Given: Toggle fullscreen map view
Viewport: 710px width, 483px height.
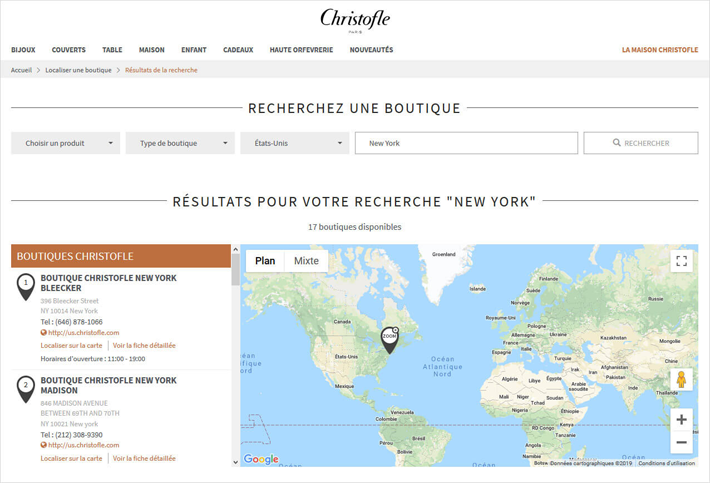Looking at the screenshot, I should 681,261.
